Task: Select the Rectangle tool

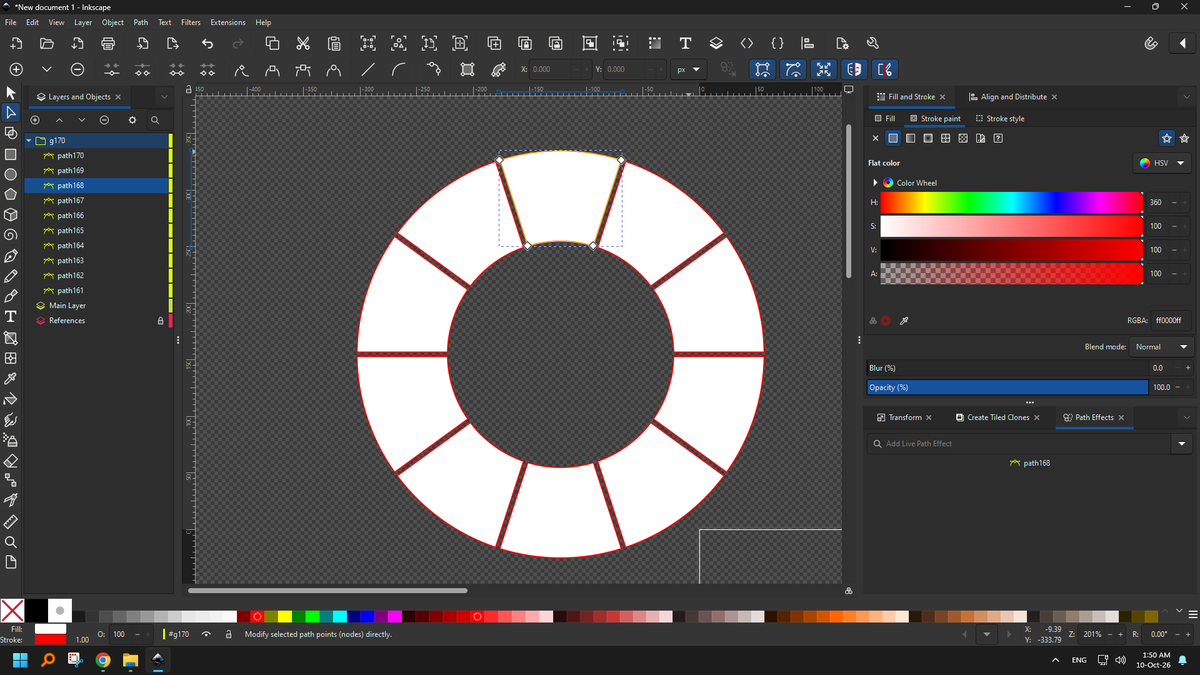Action: pyautogui.click(x=11, y=154)
